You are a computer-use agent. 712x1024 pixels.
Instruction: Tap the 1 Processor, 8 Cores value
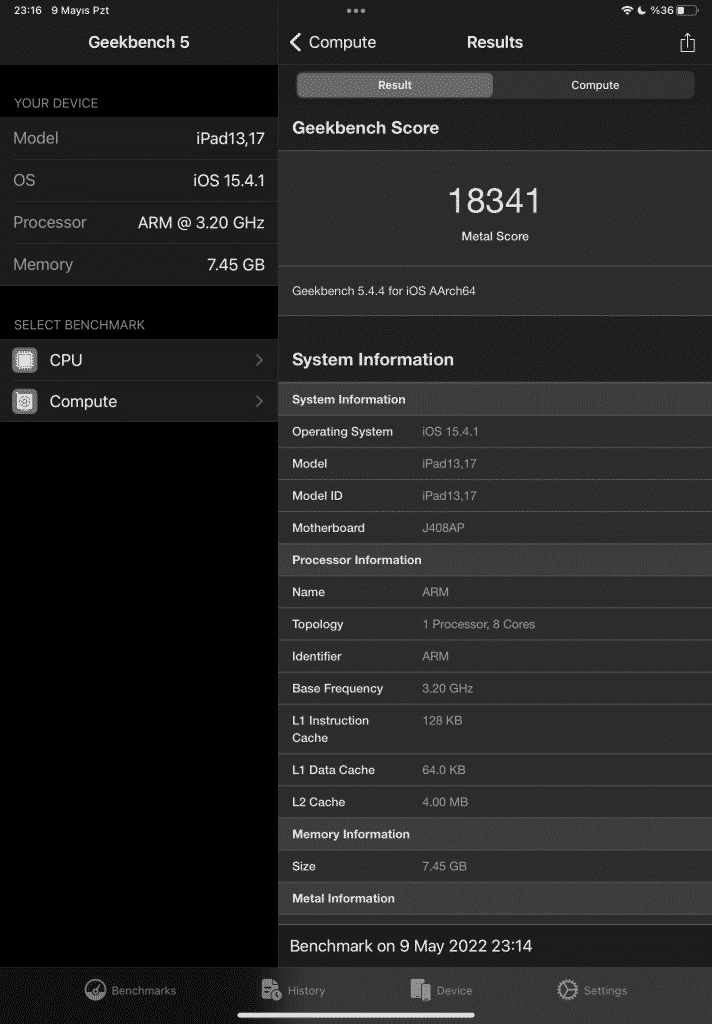click(479, 624)
